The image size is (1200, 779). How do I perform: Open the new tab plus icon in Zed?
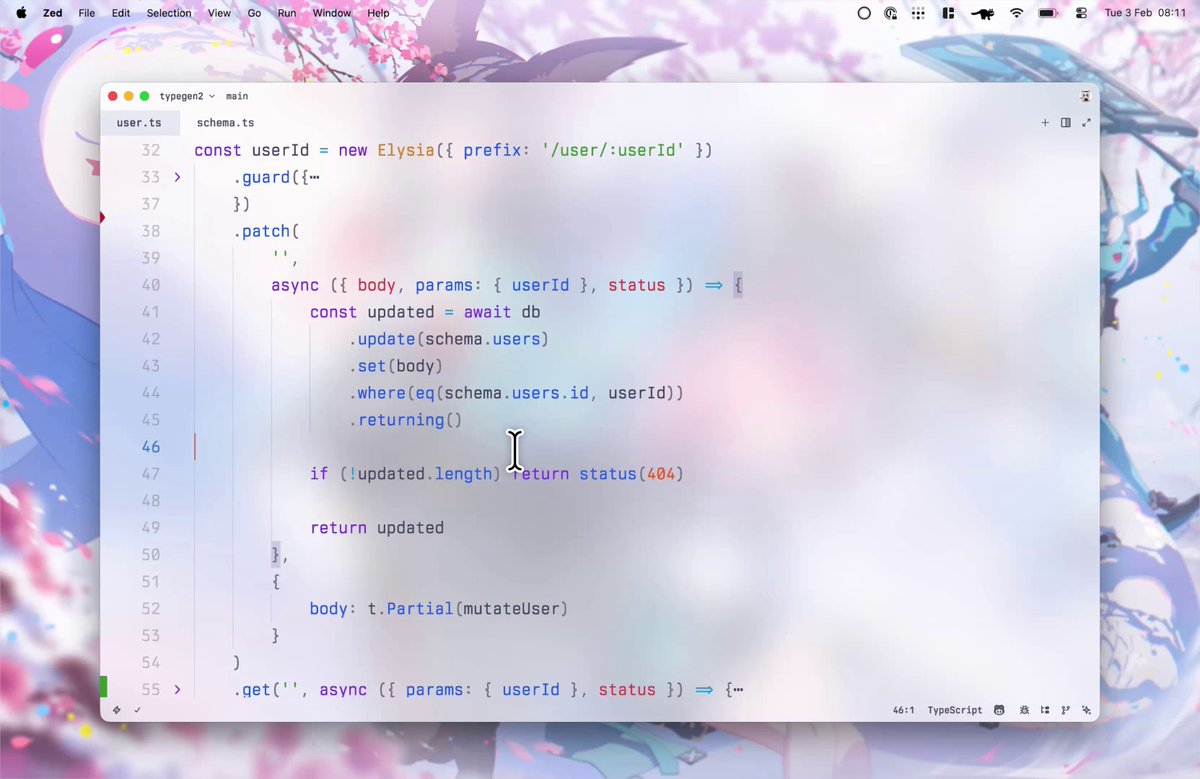click(x=1045, y=123)
